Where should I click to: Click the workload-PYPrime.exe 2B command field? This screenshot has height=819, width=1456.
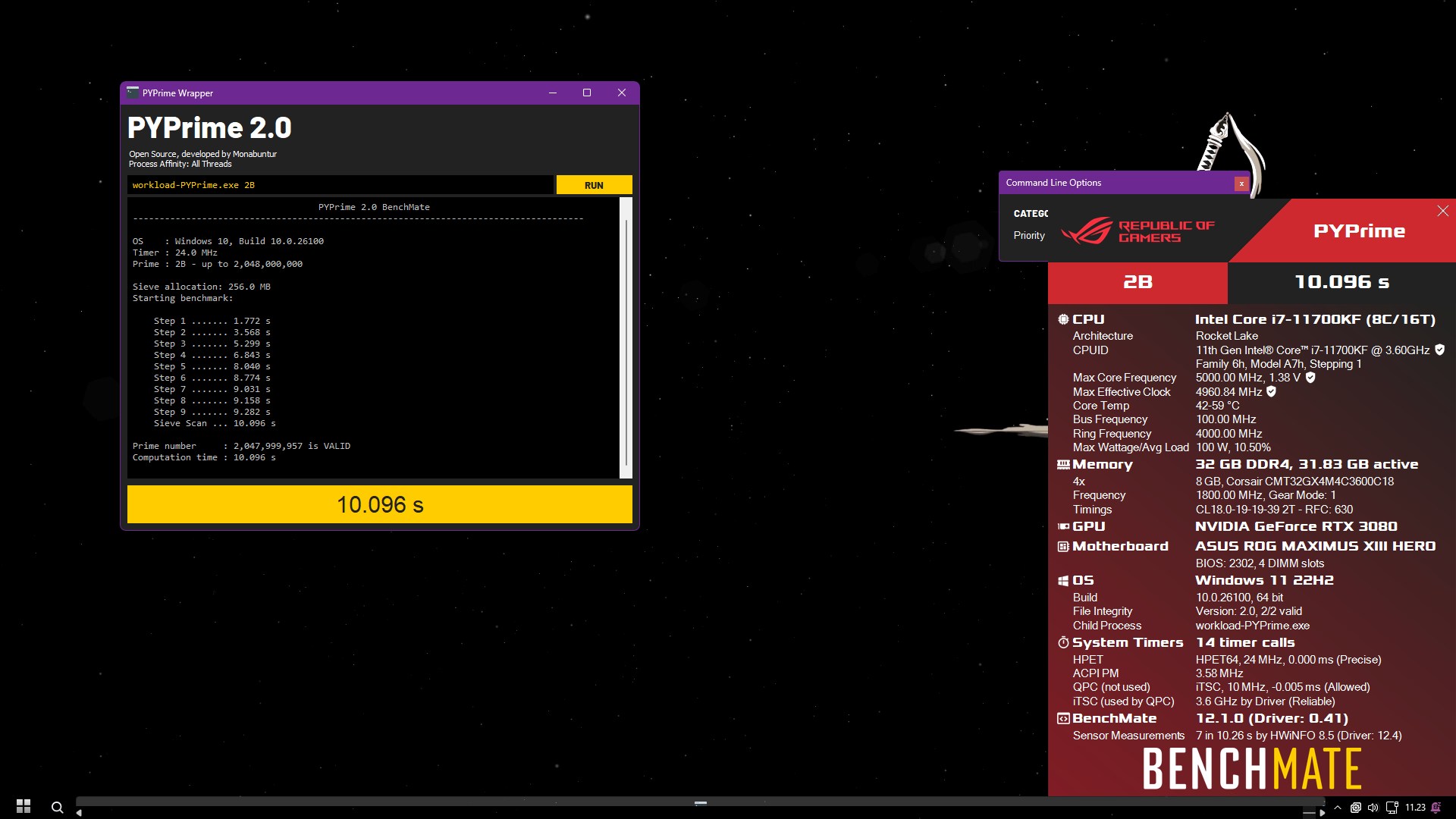(340, 185)
